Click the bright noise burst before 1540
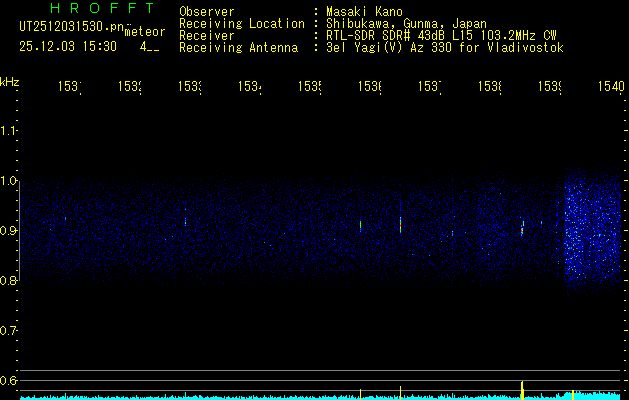This screenshot has width=629, height=400. tap(593, 231)
